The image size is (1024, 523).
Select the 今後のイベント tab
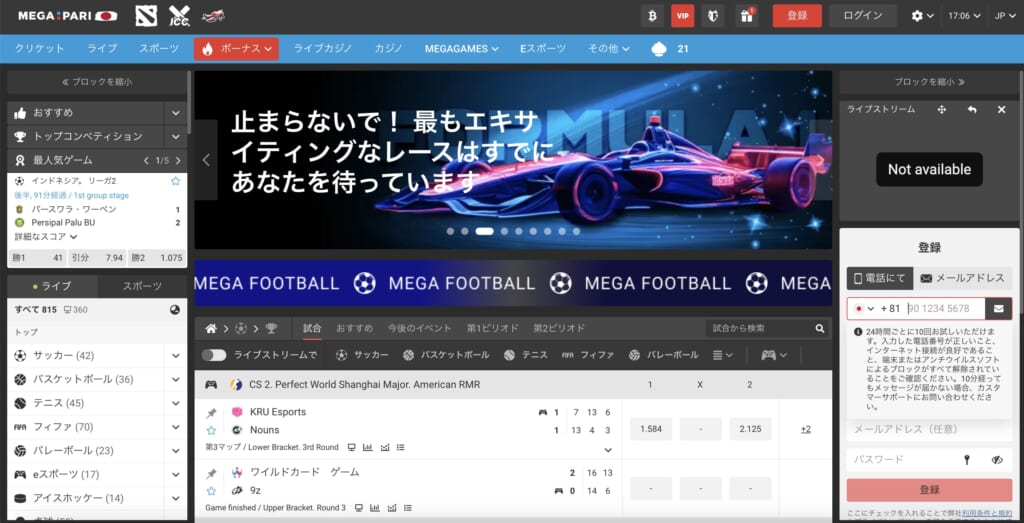pyautogui.click(x=419, y=328)
